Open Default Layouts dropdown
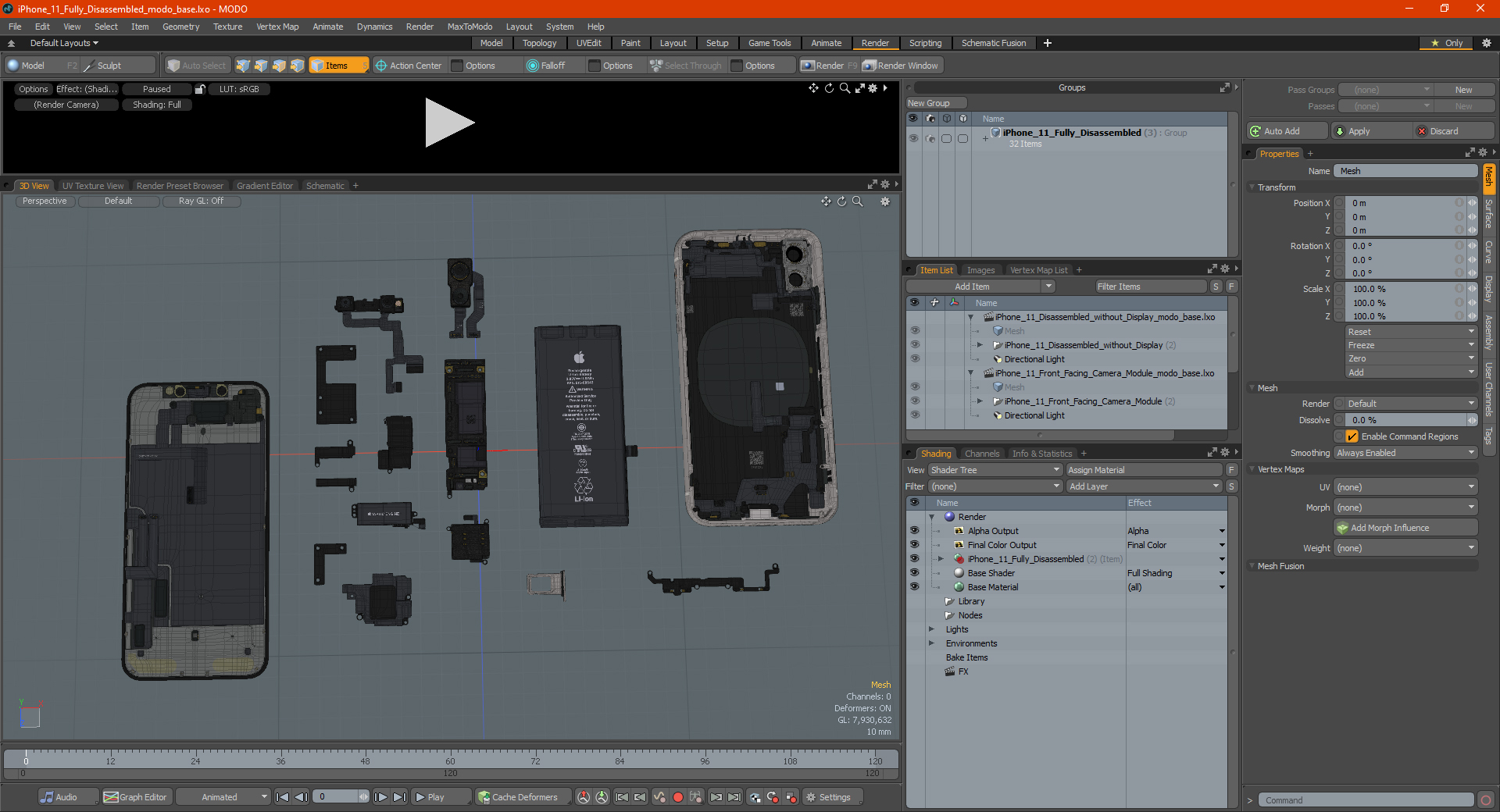The width and height of the screenshot is (1500, 812). 64,43
